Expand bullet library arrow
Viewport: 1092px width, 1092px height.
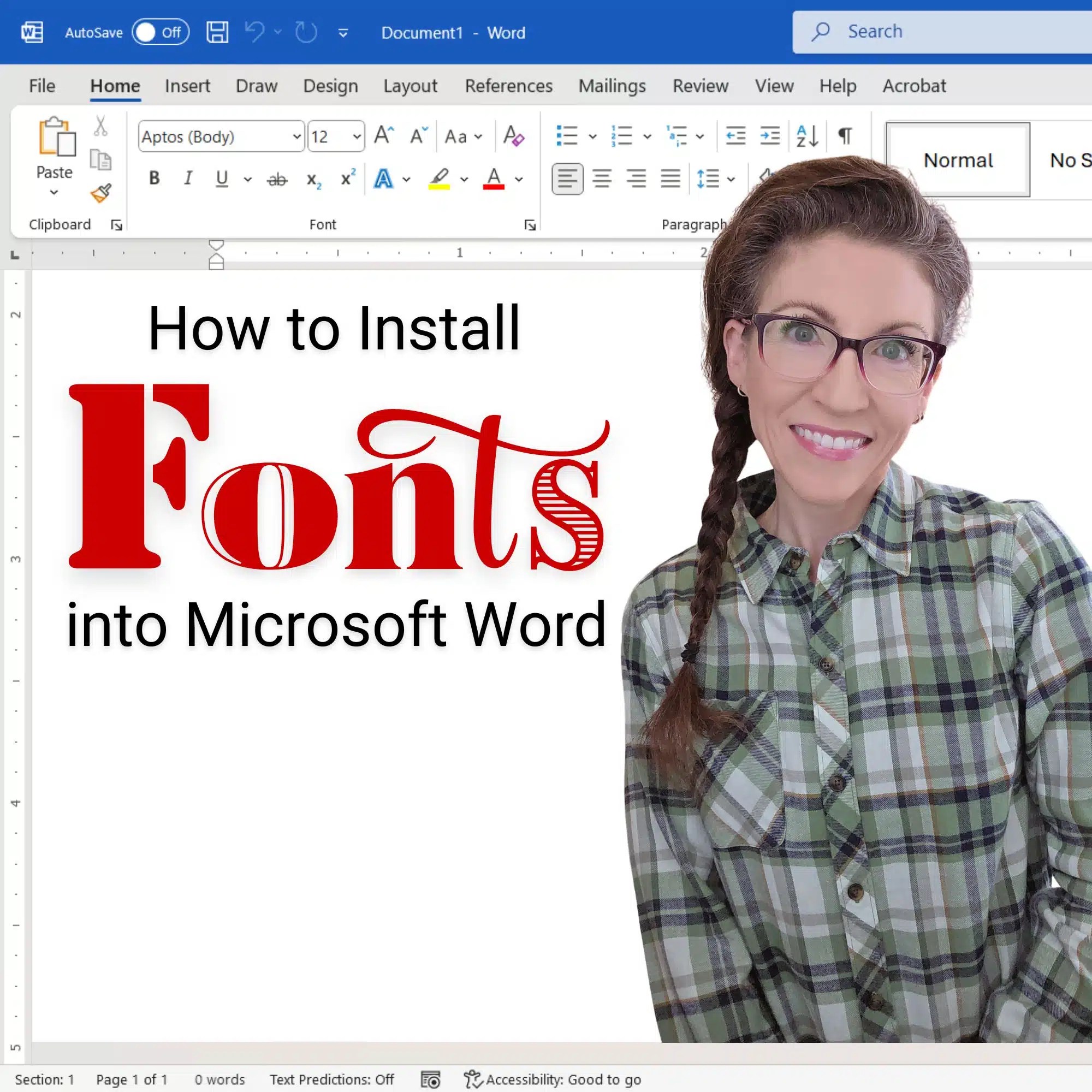click(592, 136)
